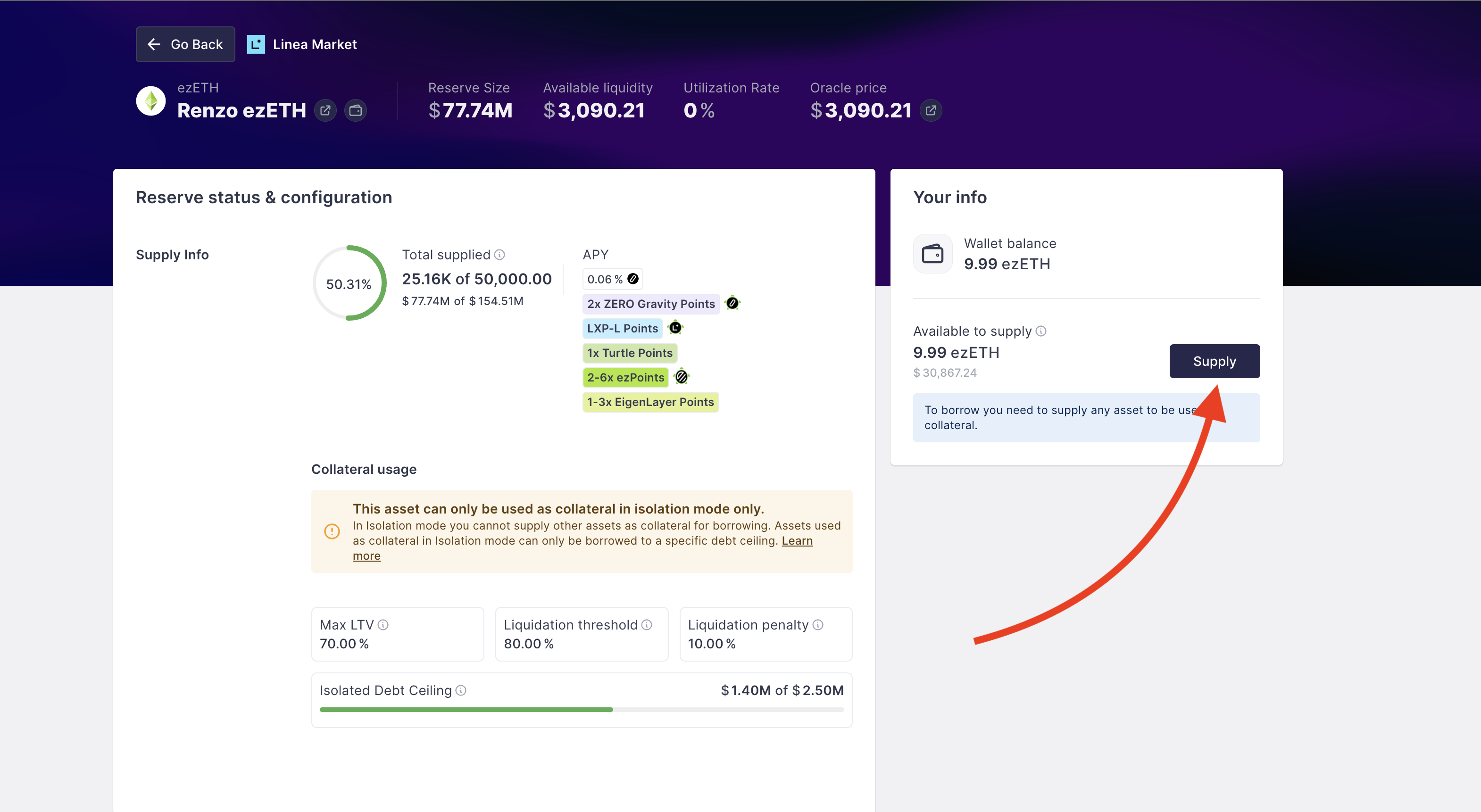Open Oracle price external link icon

click(x=931, y=110)
